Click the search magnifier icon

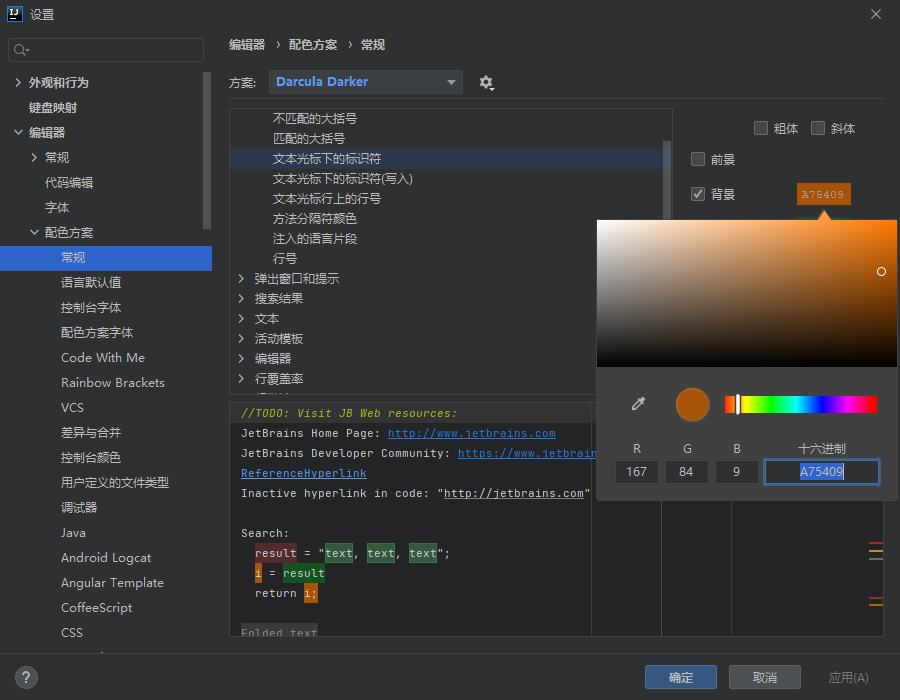coord(21,50)
